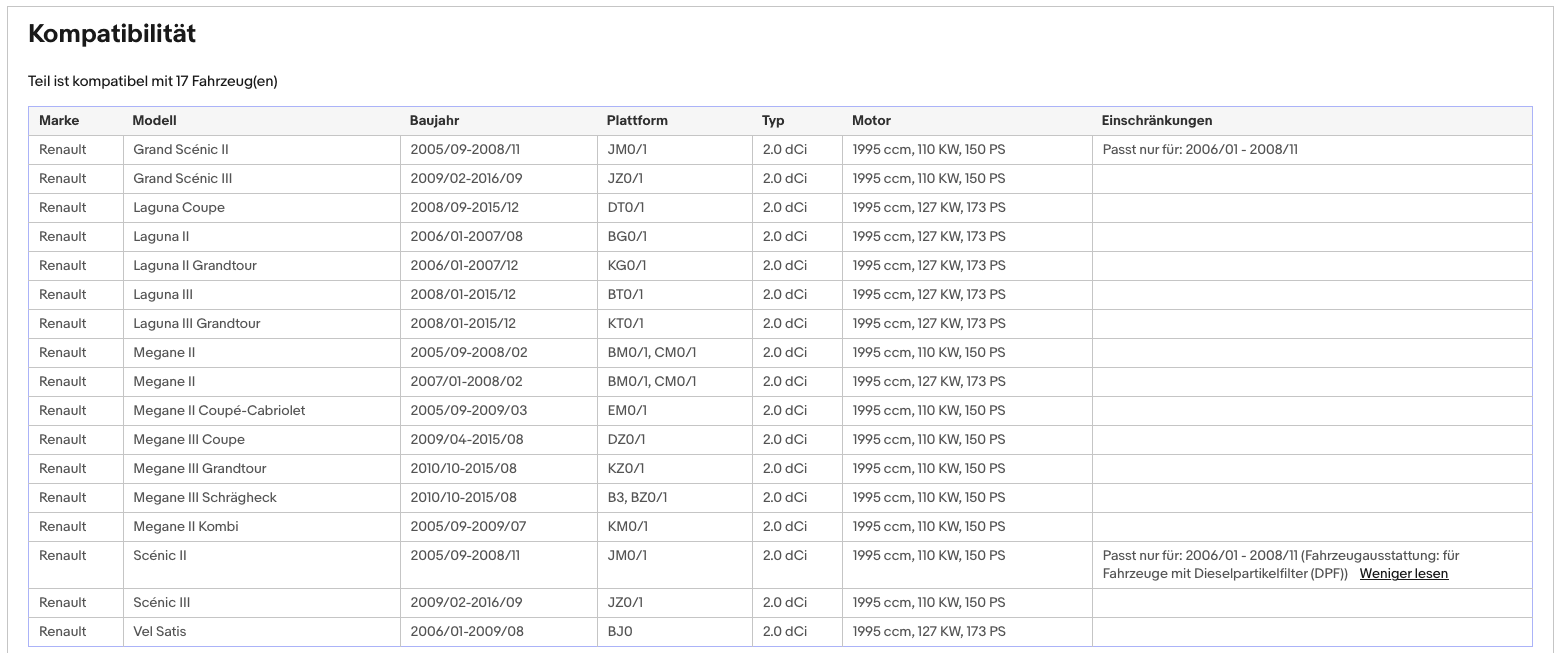The image size is (1561, 653).
Task: Select the 'Scénic III' model cell
Action: click(x=262, y=602)
